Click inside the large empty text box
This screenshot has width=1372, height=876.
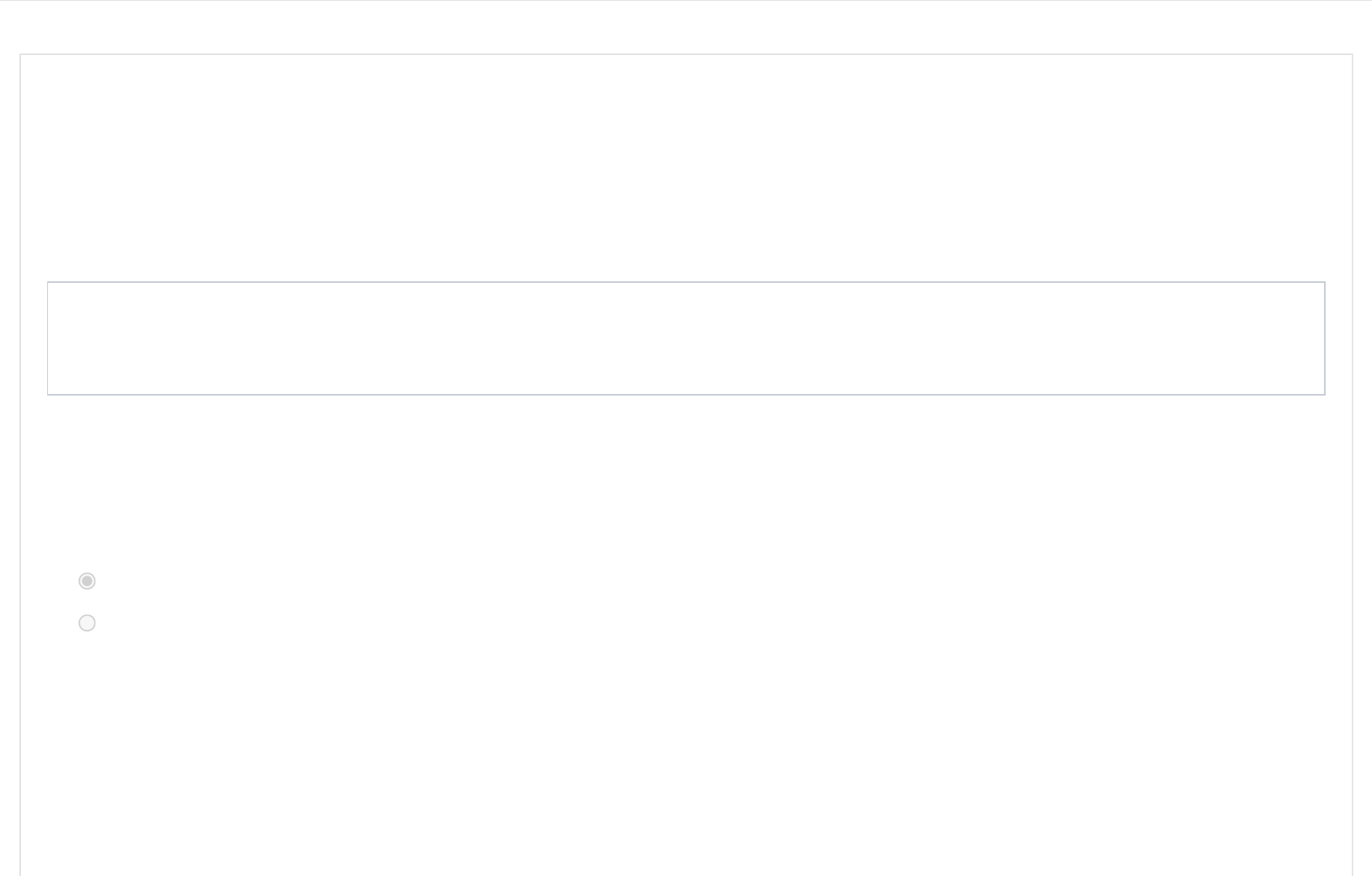686,338
